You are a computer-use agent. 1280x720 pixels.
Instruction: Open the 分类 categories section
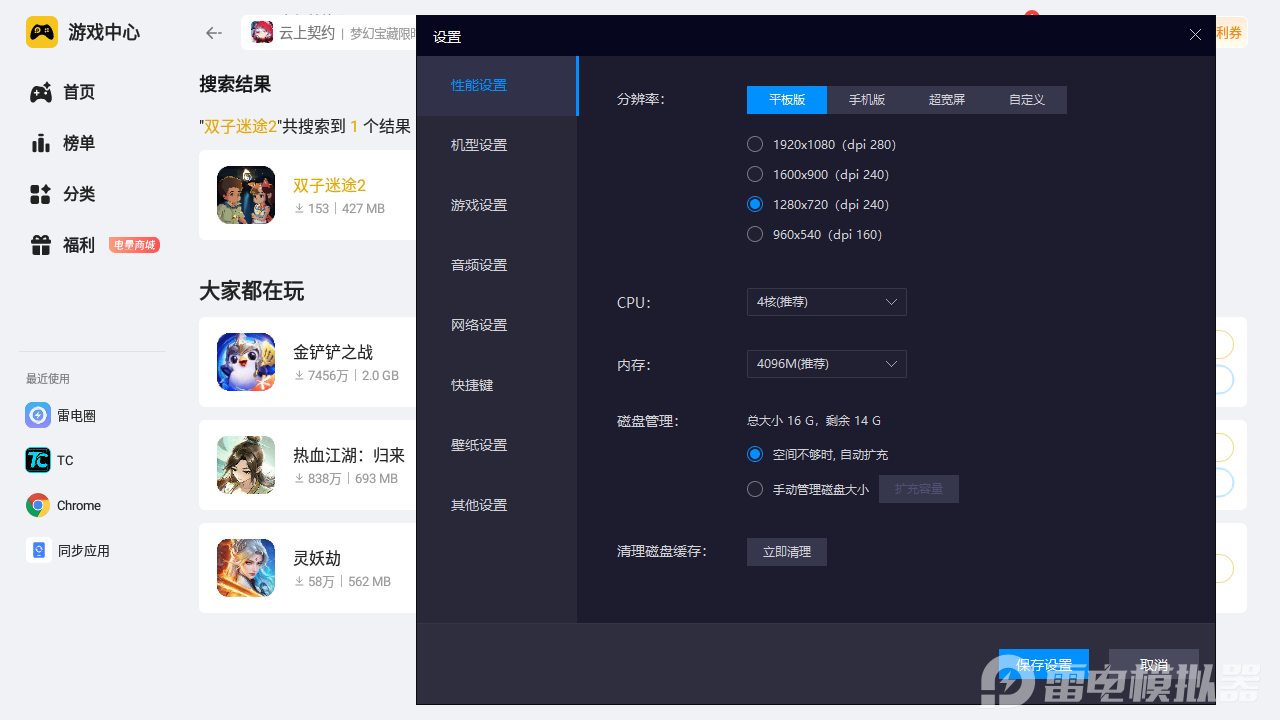click(63, 194)
